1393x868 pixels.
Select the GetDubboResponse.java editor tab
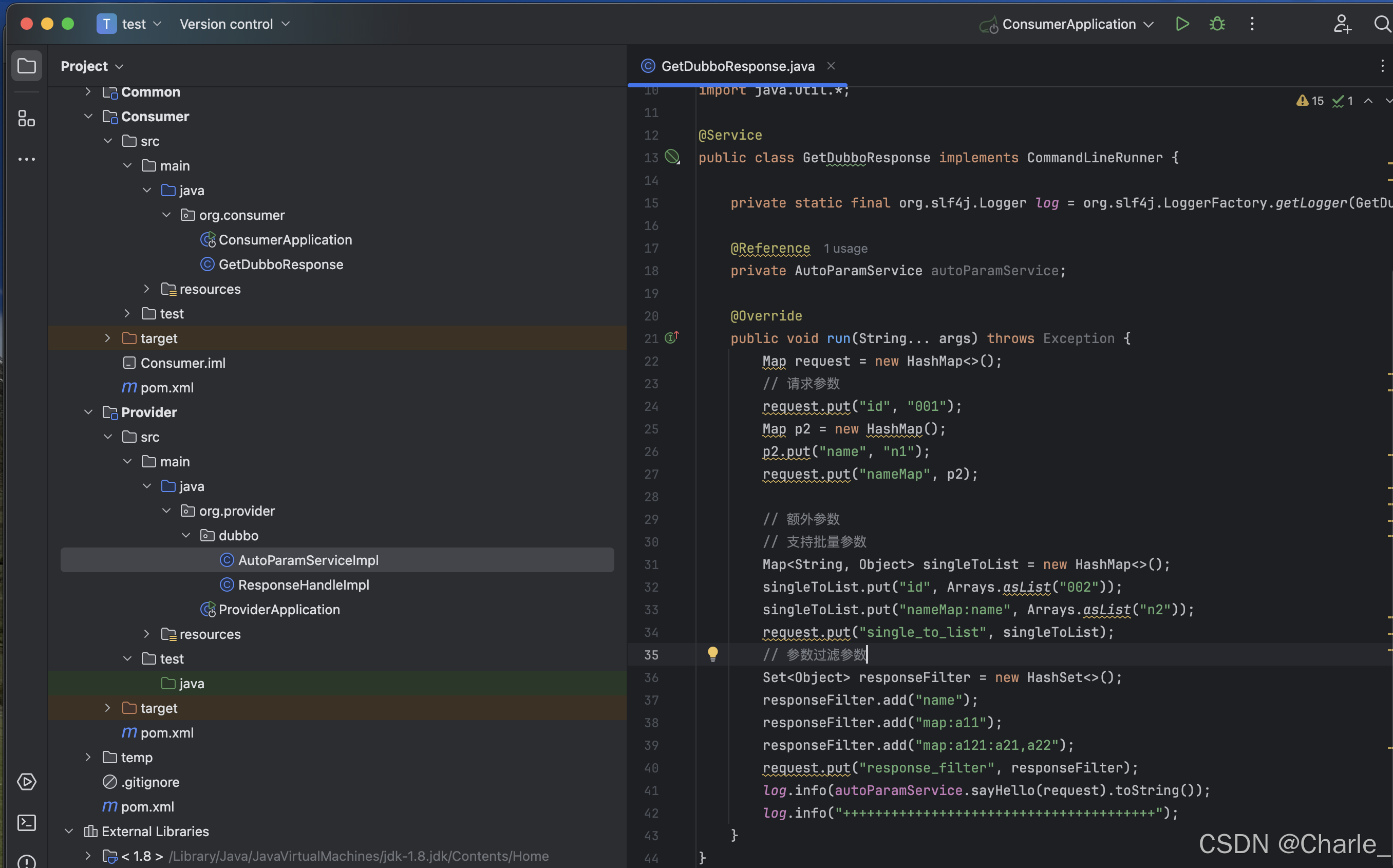(x=737, y=66)
